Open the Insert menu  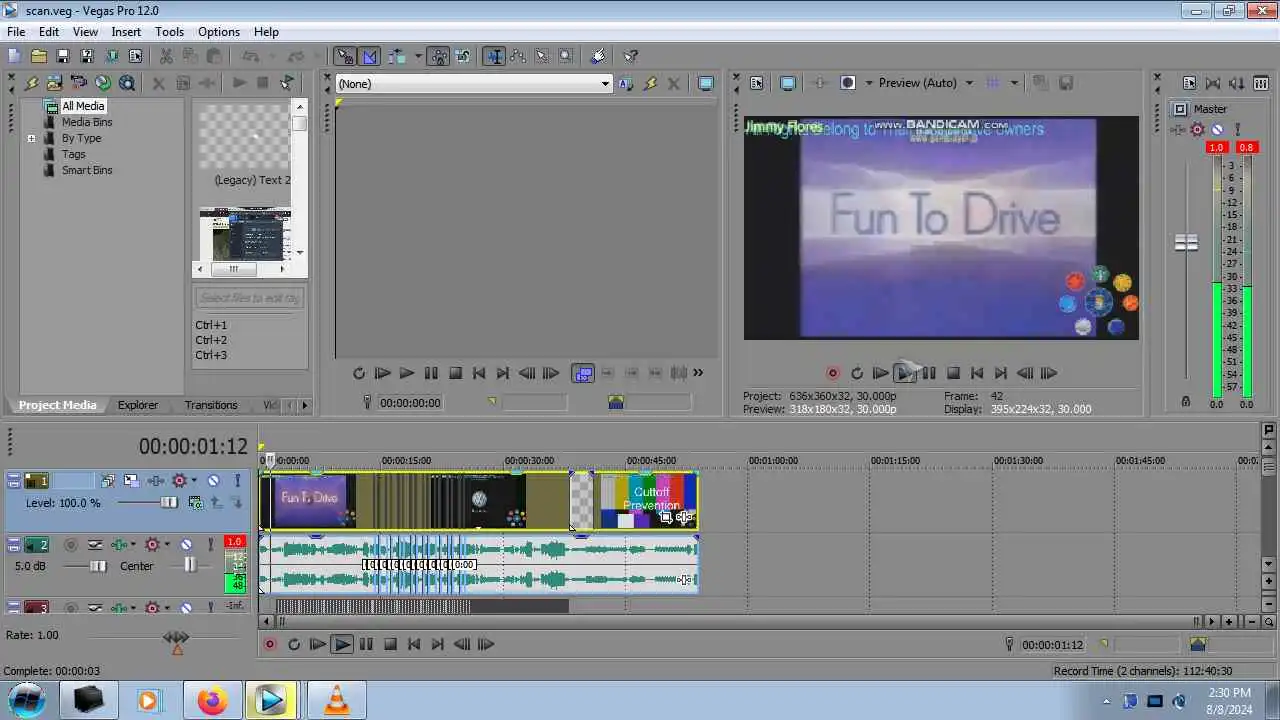(x=126, y=32)
